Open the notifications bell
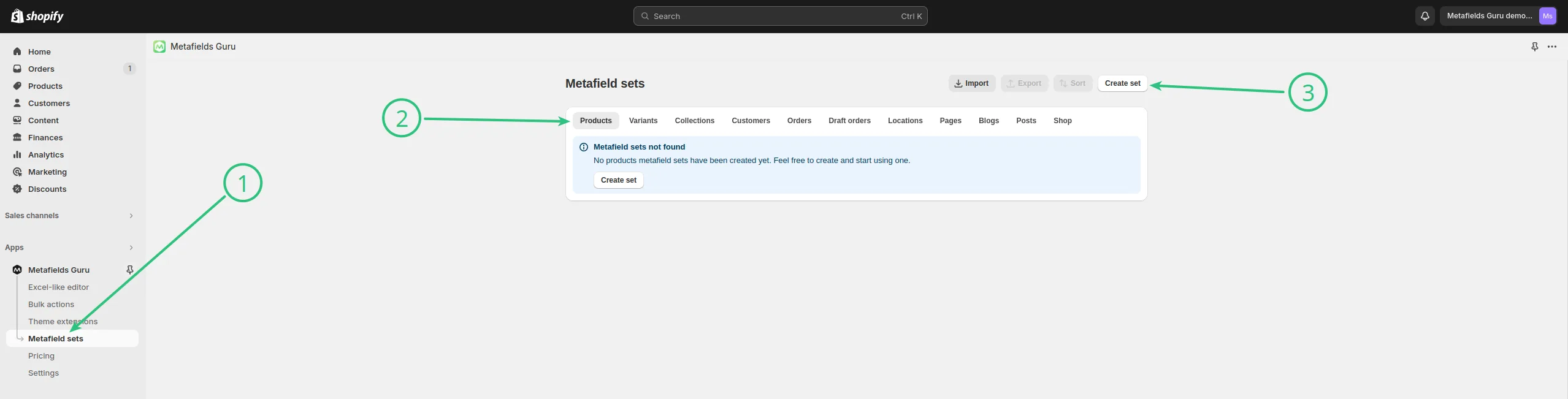1568x399 pixels. (x=1425, y=16)
